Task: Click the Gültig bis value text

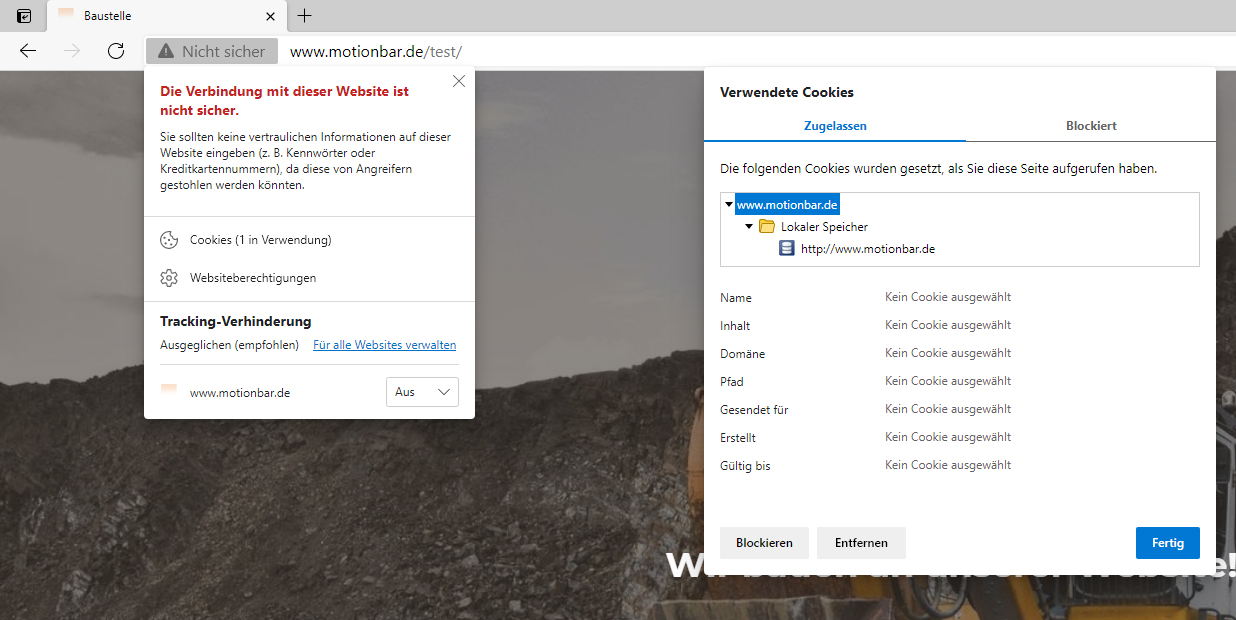Action: (948, 465)
